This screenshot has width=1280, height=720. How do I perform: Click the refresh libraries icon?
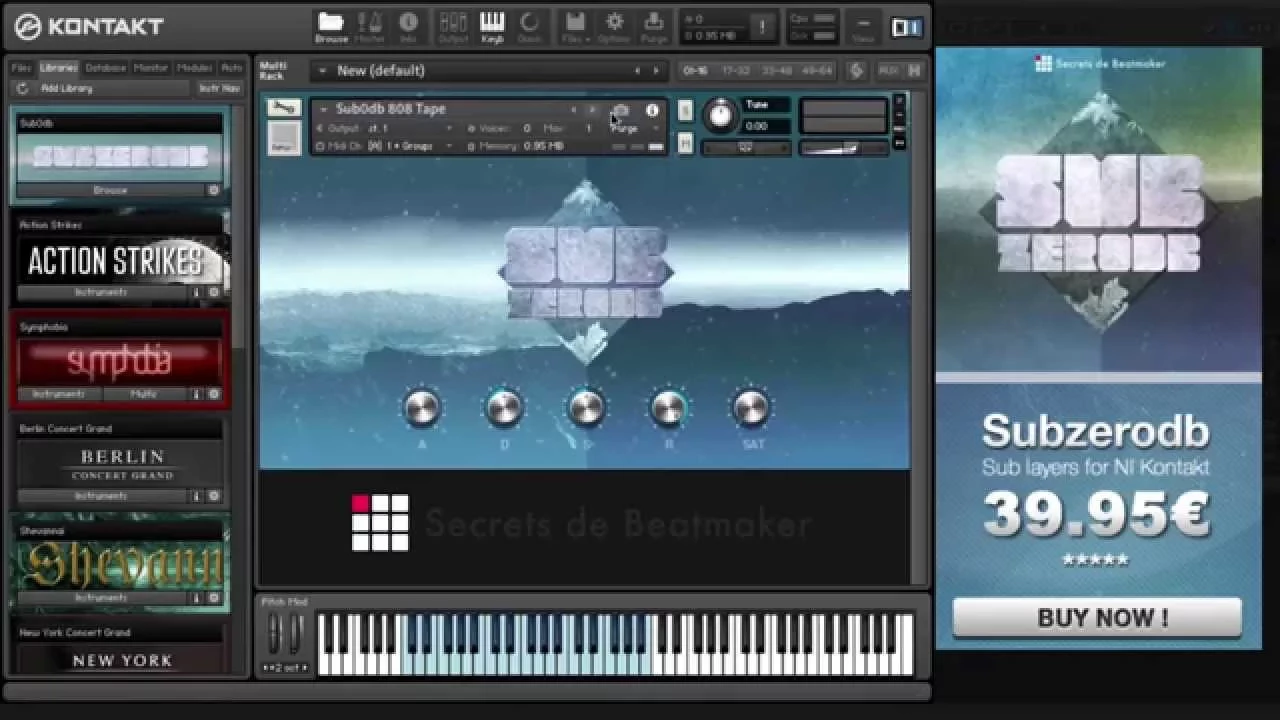[x=23, y=88]
